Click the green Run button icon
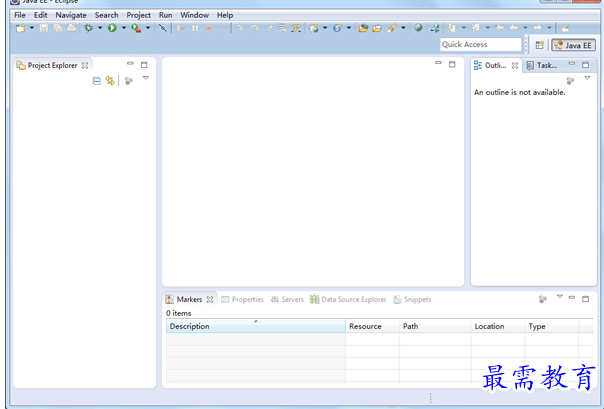Image resolution: width=604 pixels, height=409 pixels. pyautogui.click(x=112, y=28)
